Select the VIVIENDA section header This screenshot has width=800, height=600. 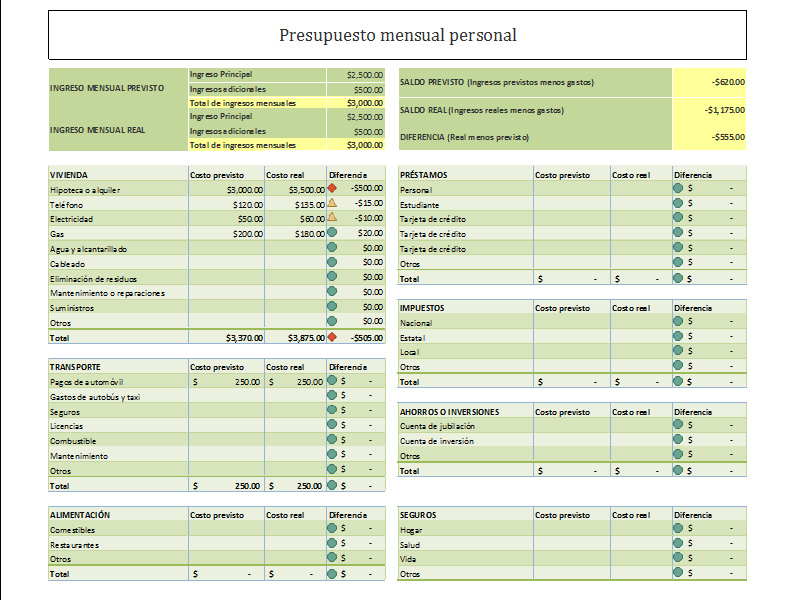[x=69, y=175]
